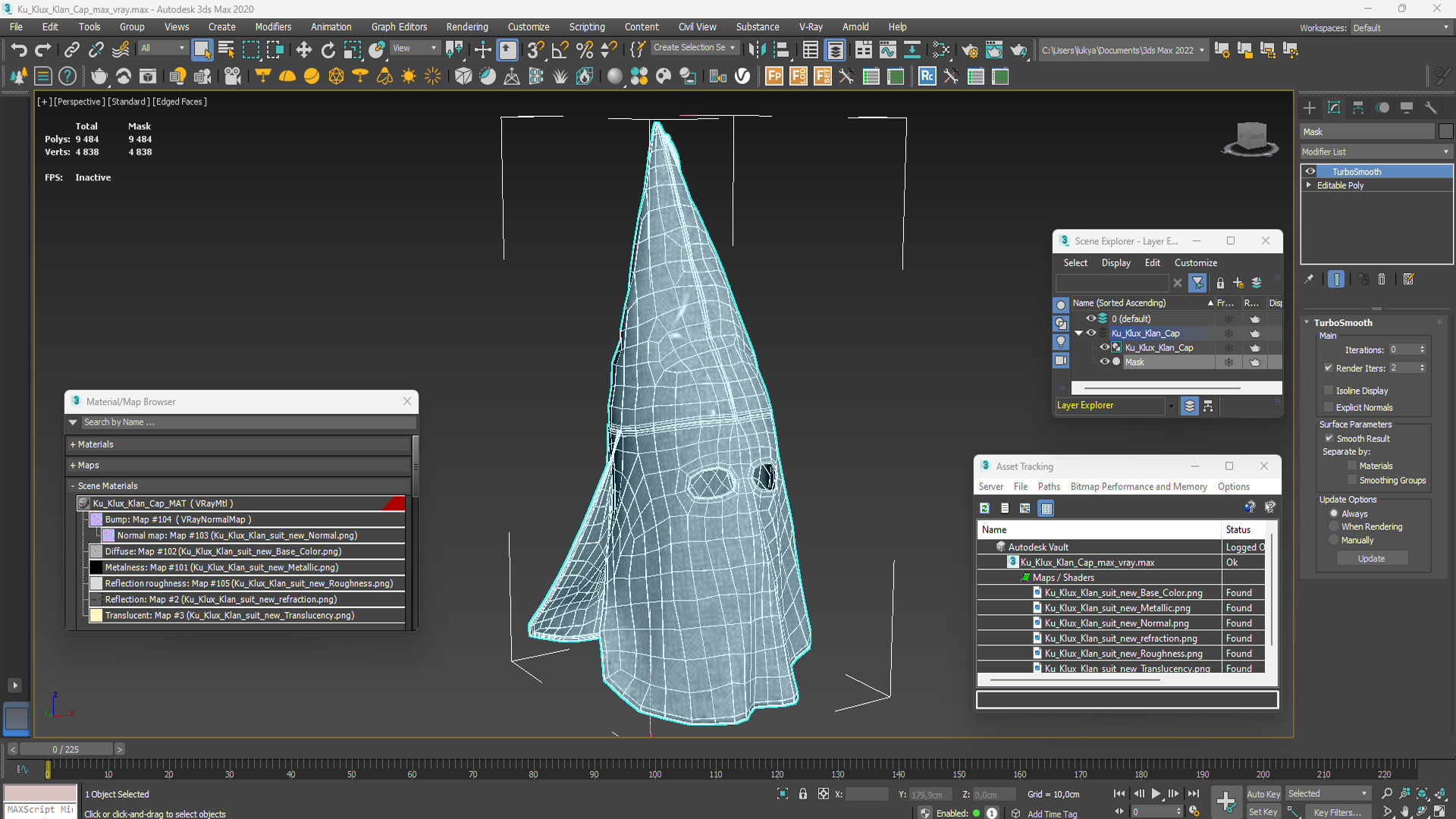1456x819 pixels.
Task: Click the Redo arrow icon
Action: (x=43, y=50)
